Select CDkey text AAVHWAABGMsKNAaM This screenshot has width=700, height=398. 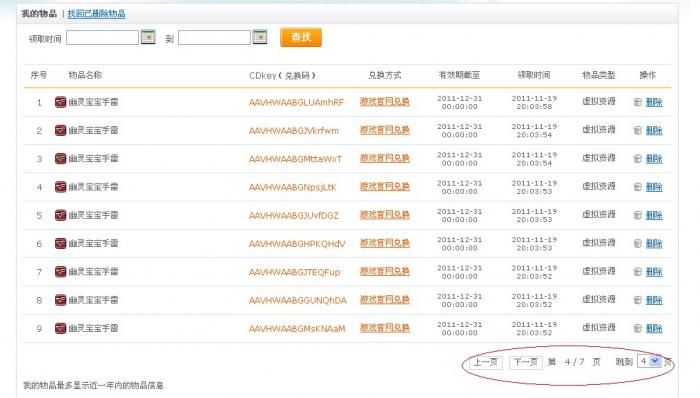pos(297,329)
